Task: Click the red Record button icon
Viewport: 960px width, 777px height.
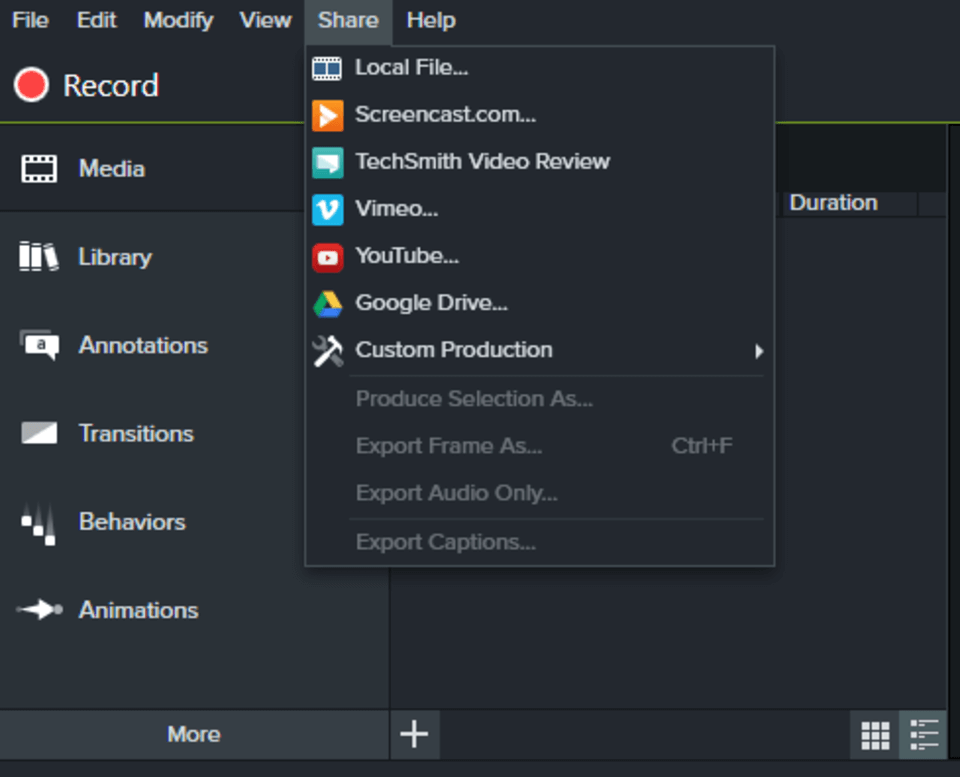Action: (31, 85)
